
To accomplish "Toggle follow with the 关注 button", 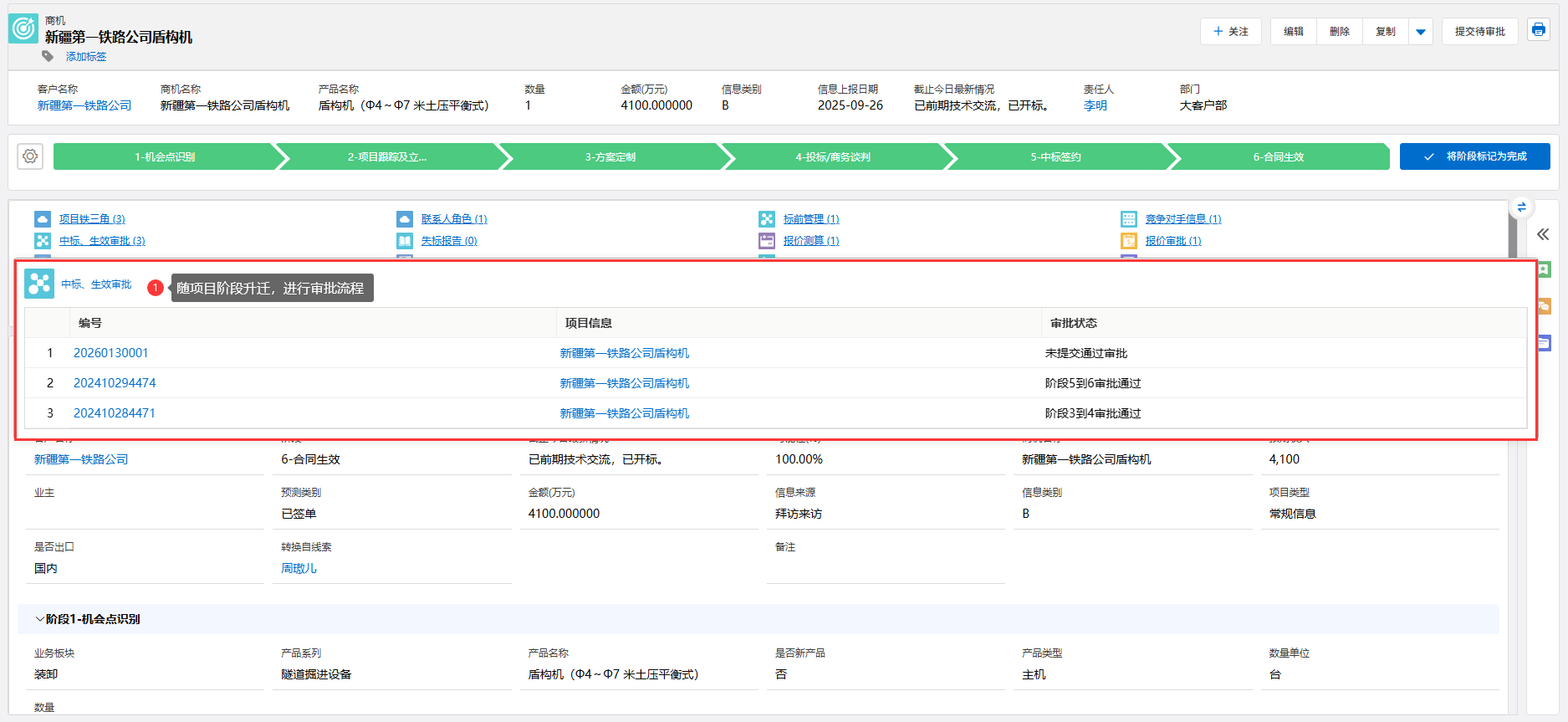I will click(1230, 32).
